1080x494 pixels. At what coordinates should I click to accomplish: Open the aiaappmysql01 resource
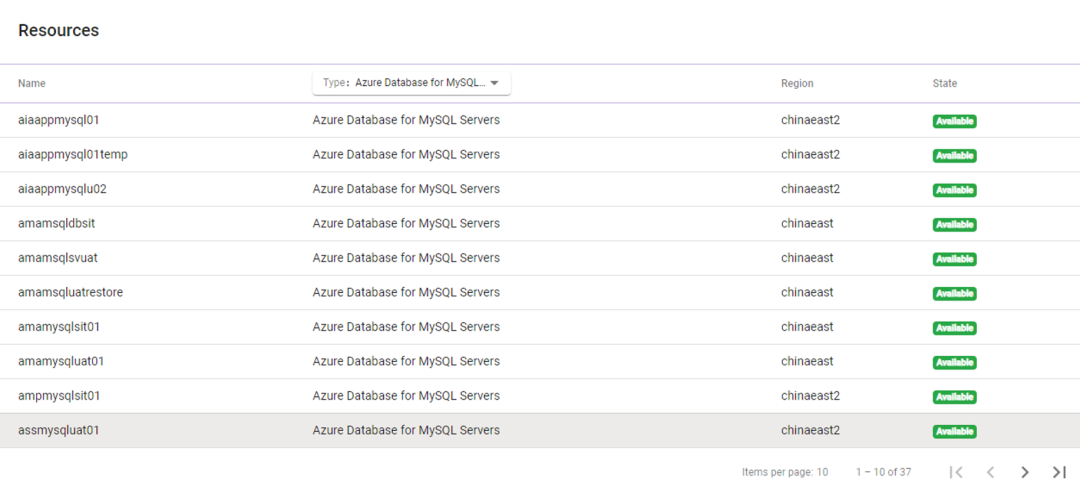click(x=59, y=120)
